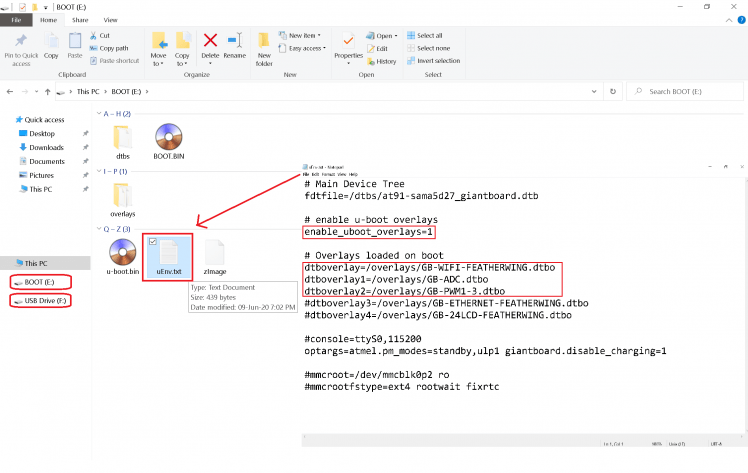Click the red Delete icon
The height and width of the screenshot is (473, 748).
click(210, 40)
